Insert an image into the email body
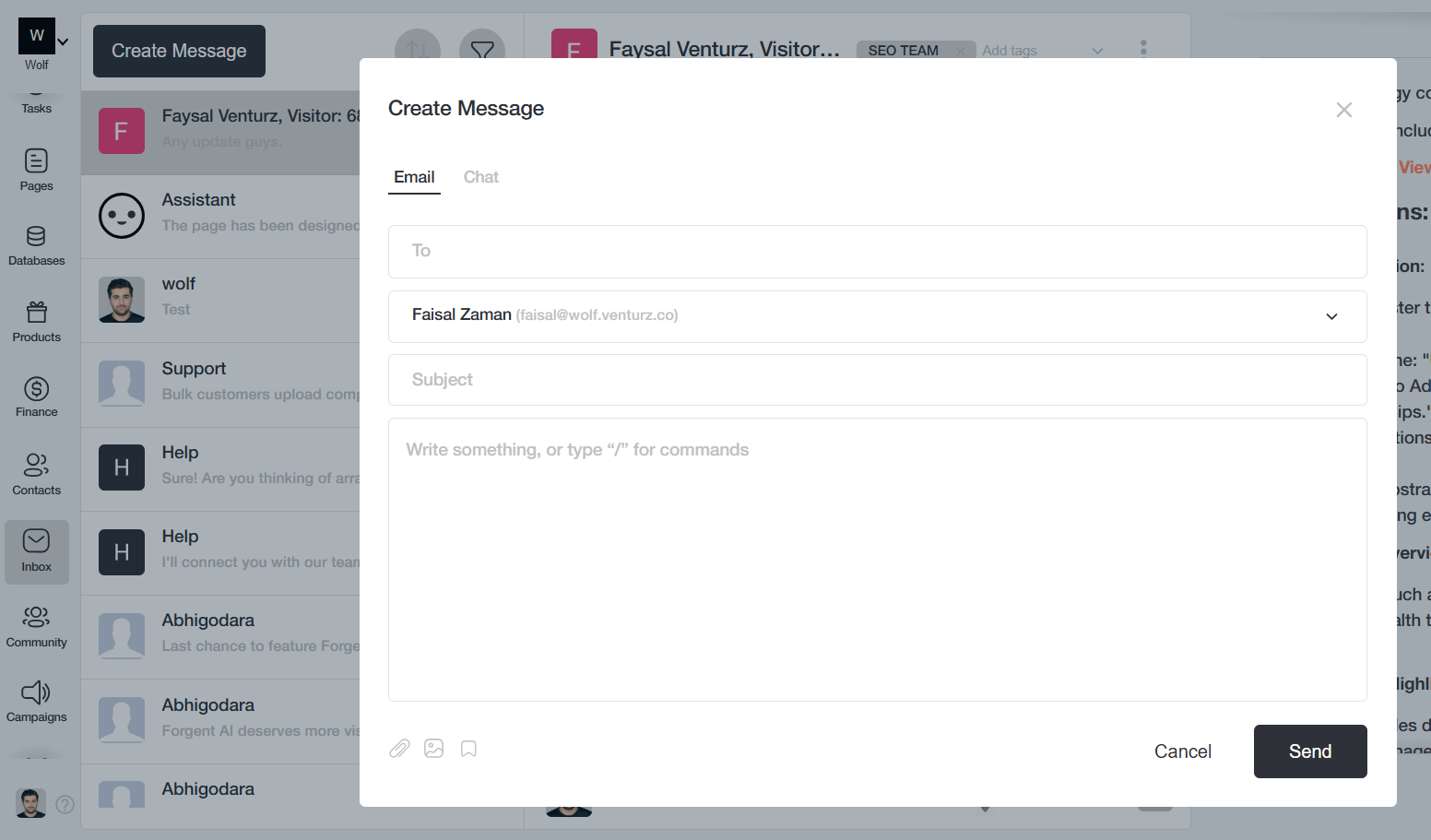1431x840 pixels. (433, 748)
